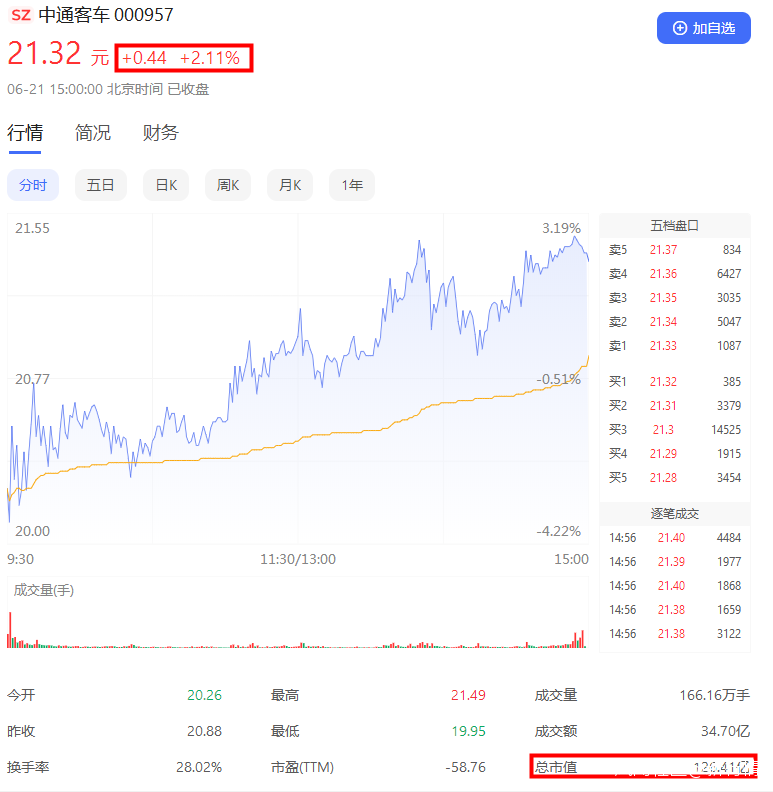The width and height of the screenshot is (773, 792).
Task: Click the 加自选 add-to-watchlist button
Action: pyautogui.click(x=703, y=28)
